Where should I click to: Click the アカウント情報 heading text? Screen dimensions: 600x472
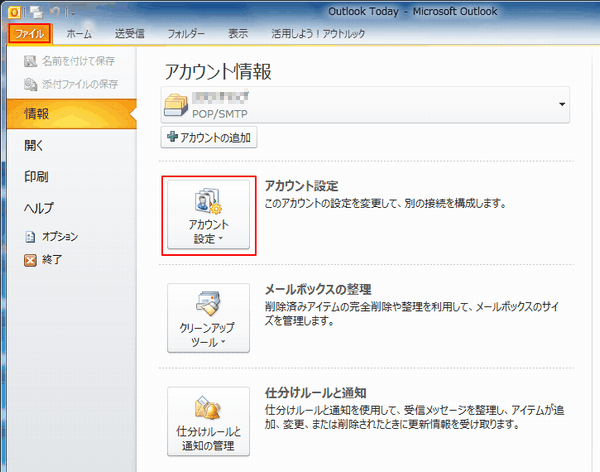point(218,72)
